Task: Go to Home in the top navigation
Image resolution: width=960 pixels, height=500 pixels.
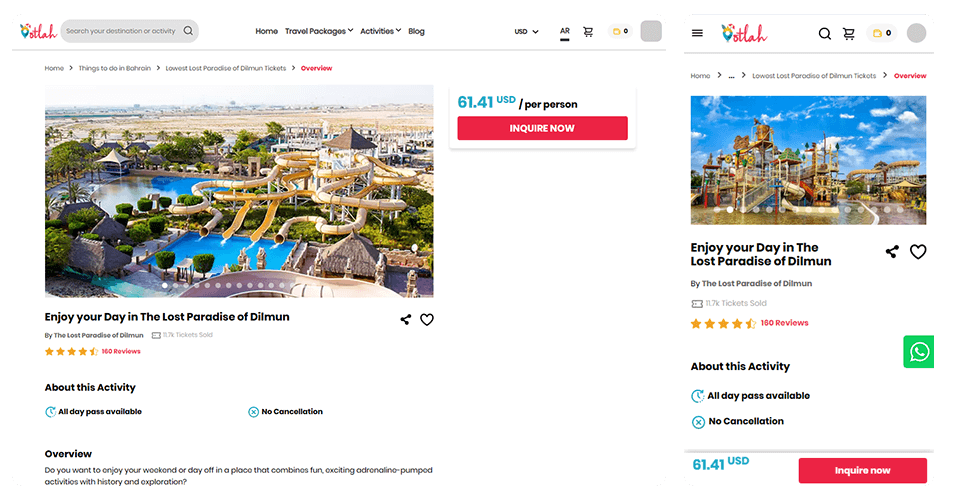Action: click(x=266, y=31)
